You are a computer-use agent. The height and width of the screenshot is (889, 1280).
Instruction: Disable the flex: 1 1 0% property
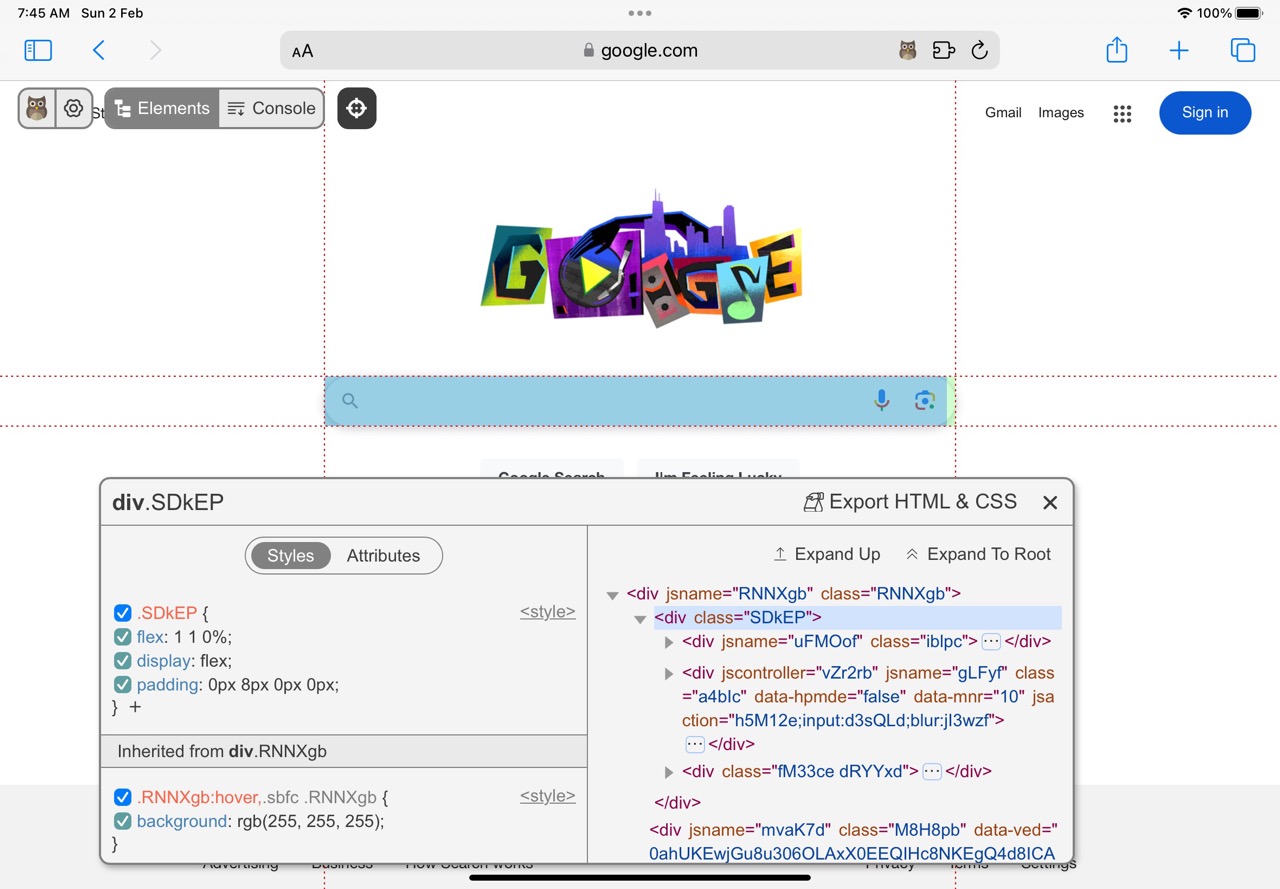coord(123,637)
